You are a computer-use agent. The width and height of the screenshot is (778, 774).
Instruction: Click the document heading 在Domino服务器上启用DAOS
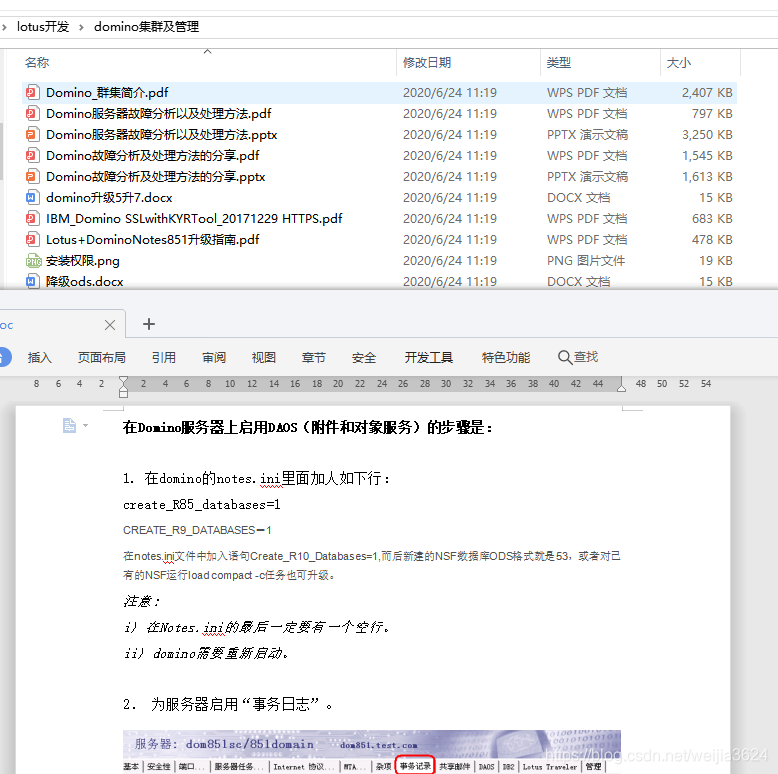tap(308, 427)
